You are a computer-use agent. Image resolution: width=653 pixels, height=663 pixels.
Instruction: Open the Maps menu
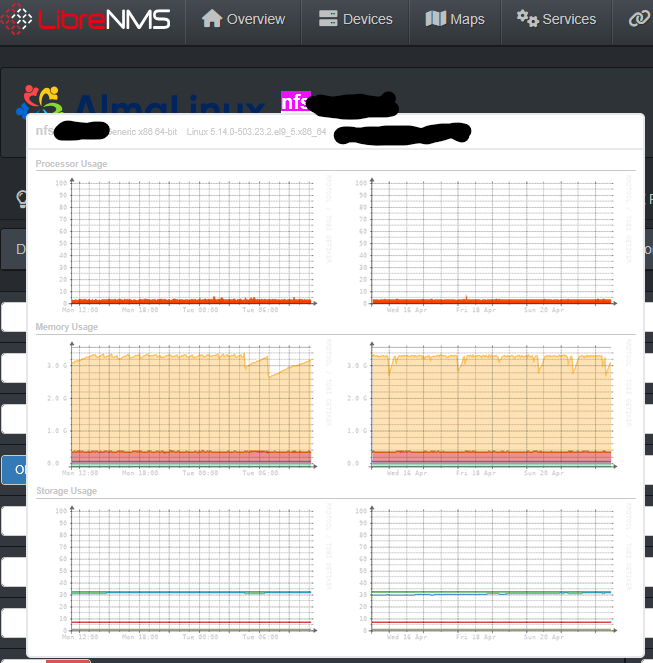[x=455, y=19]
